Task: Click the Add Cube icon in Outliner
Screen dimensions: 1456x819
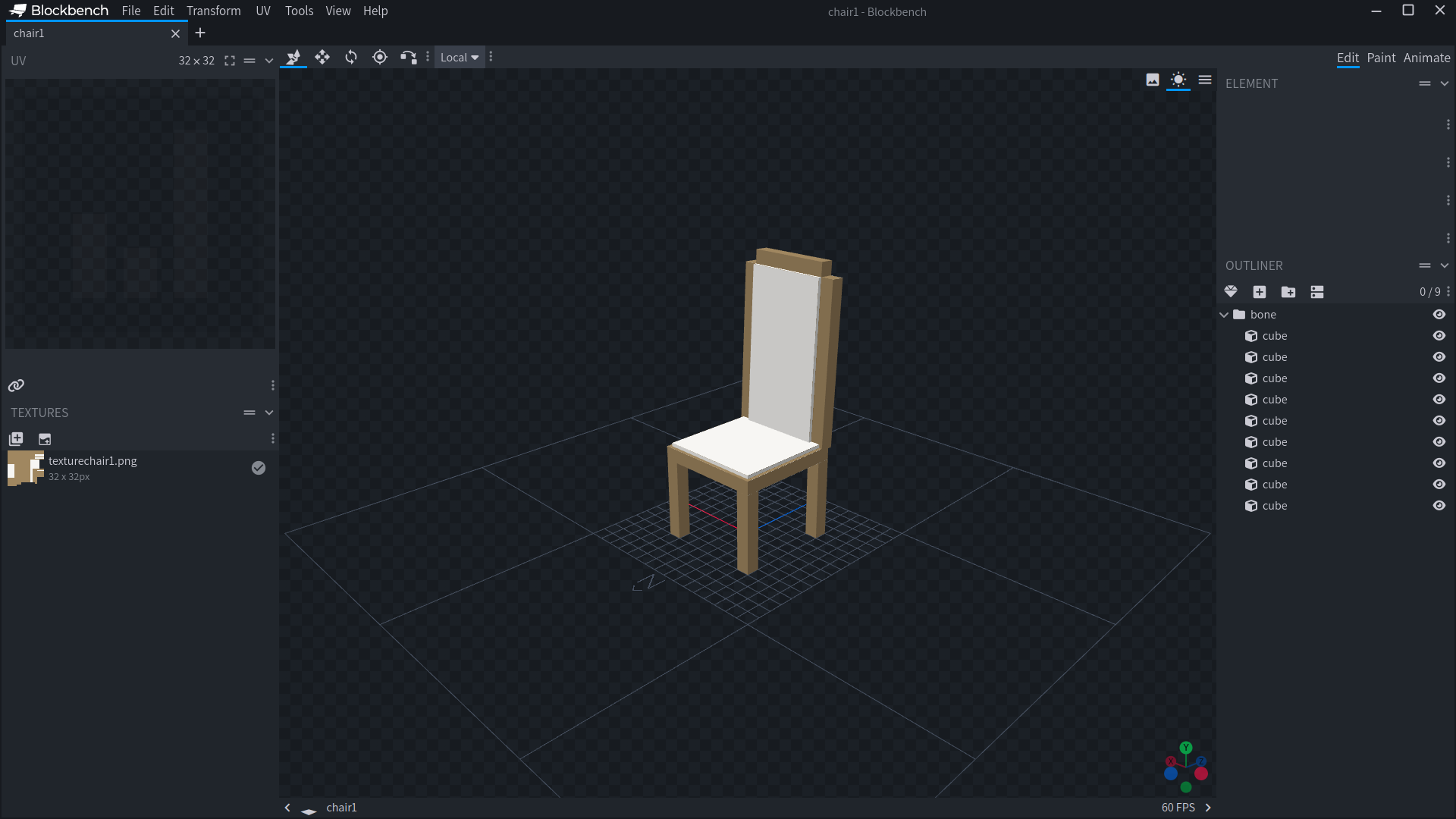Action: (1260, 292)
